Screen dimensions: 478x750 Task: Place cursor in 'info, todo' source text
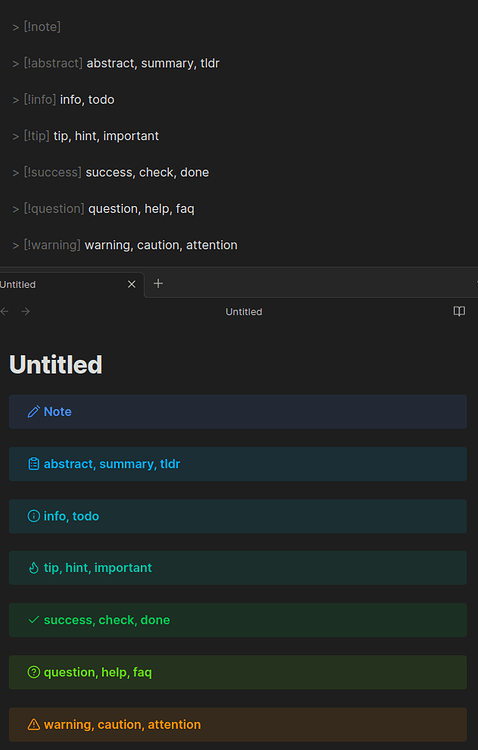[87, 99]
